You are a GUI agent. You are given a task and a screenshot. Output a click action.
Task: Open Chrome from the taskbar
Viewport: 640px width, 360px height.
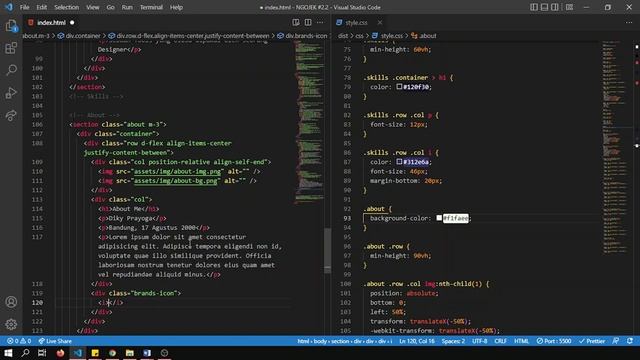click(x=112, y=353)
